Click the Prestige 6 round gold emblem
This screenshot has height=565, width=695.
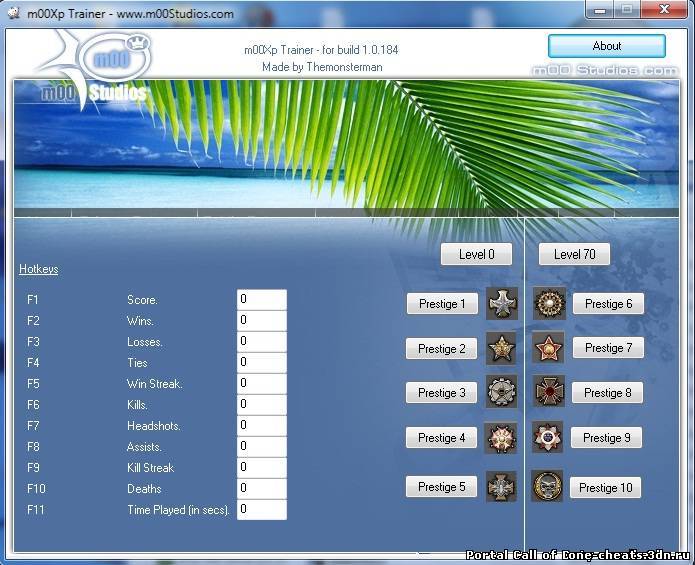point(550,304)
